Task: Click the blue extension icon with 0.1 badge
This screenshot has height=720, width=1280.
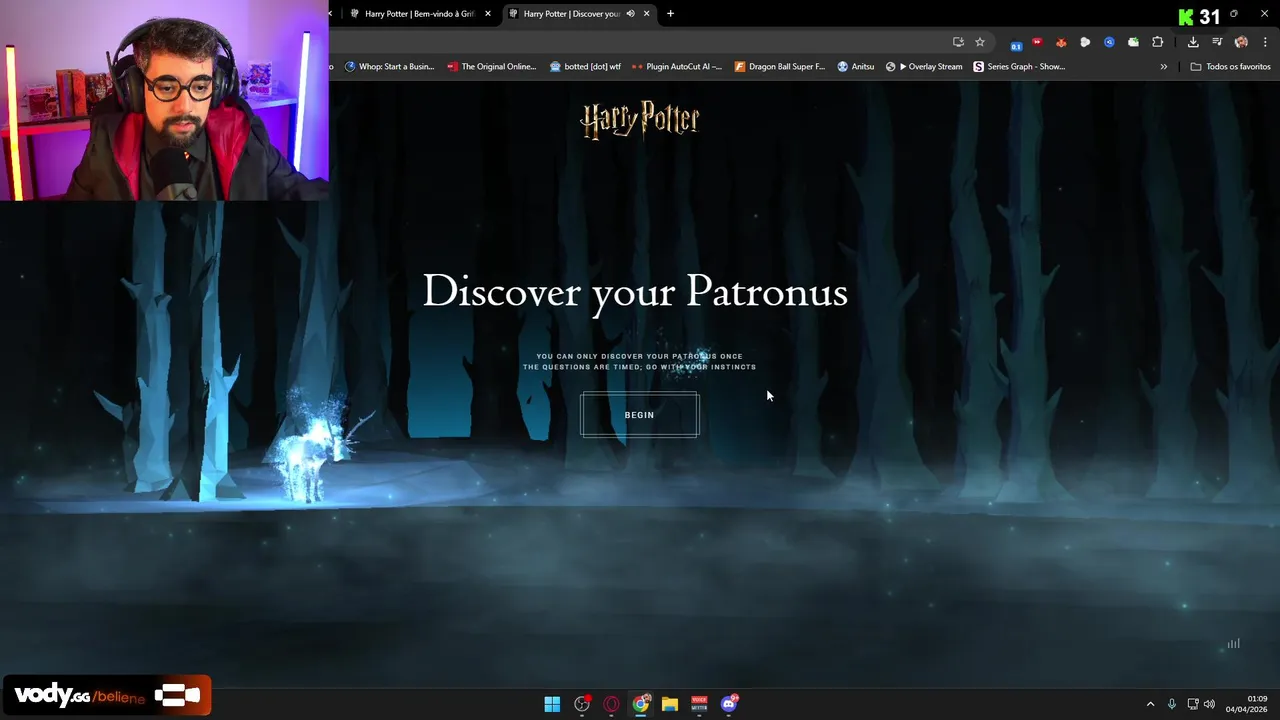Action: 1016,43
